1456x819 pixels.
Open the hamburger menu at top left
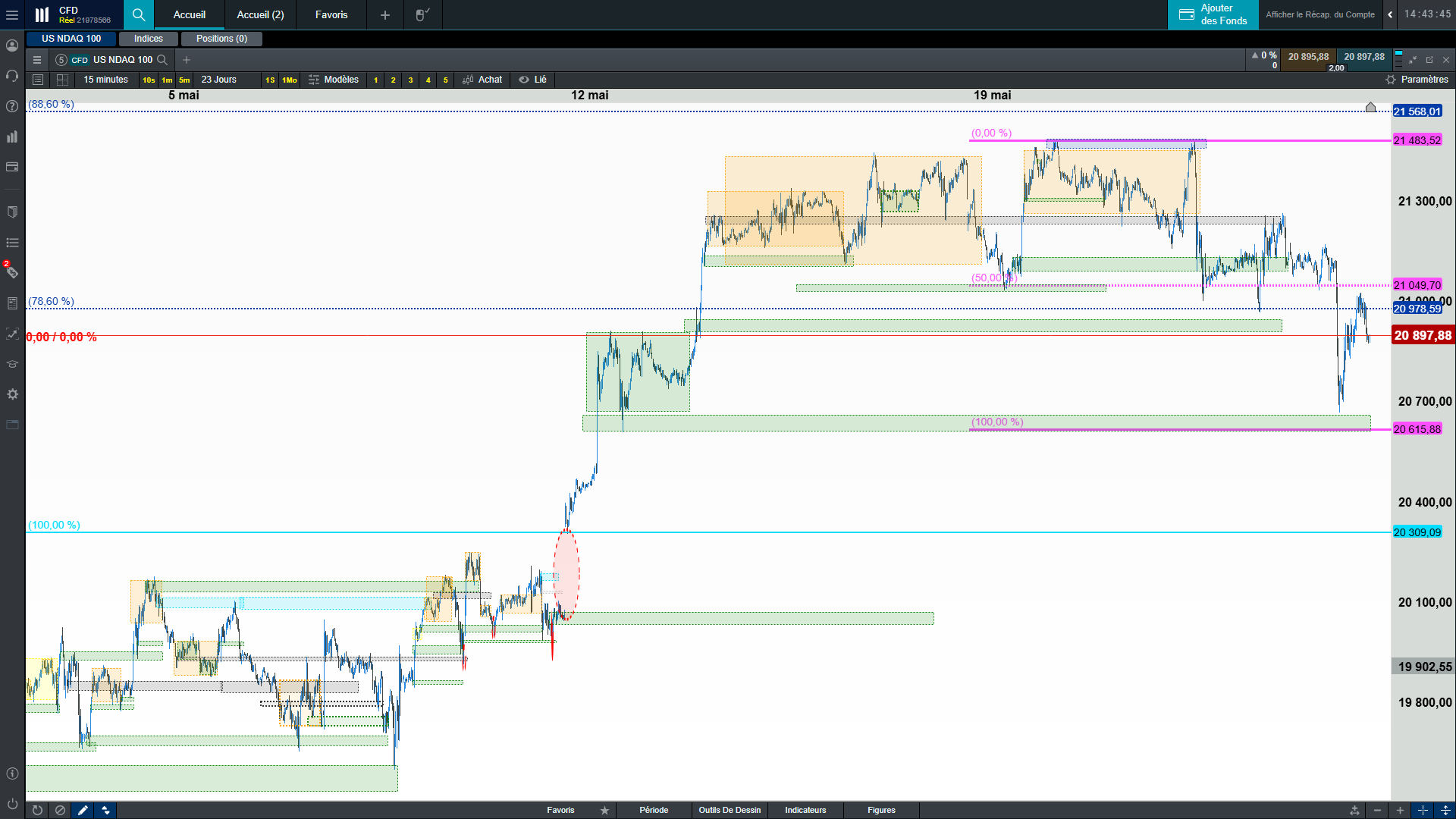tap(12, 14)
